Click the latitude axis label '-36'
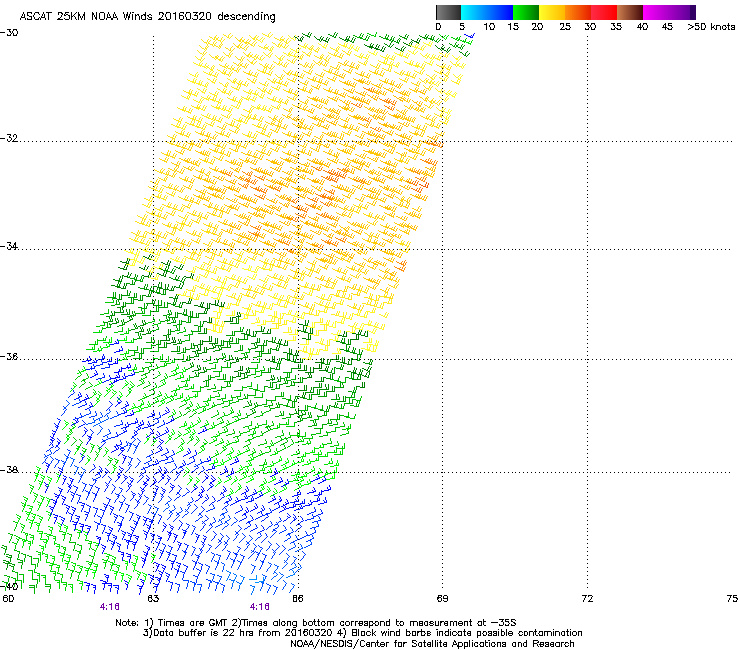This screenshot has height=650, width=740. pos(9,356)
